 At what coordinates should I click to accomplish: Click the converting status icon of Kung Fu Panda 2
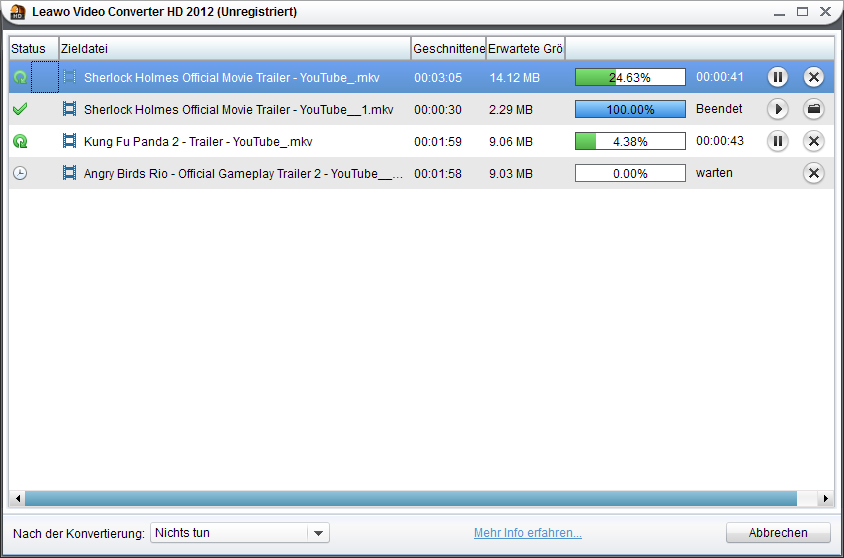tap(20, 142)
